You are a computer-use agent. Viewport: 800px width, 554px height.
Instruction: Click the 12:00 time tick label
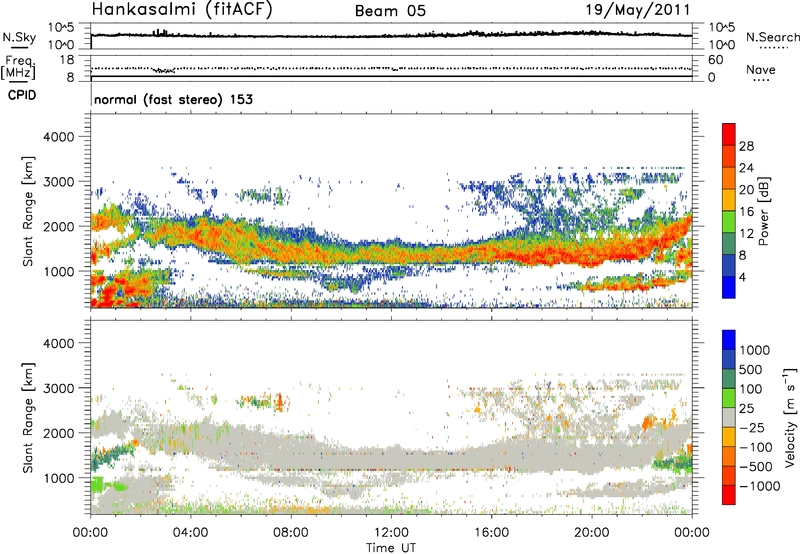point(391,533)
